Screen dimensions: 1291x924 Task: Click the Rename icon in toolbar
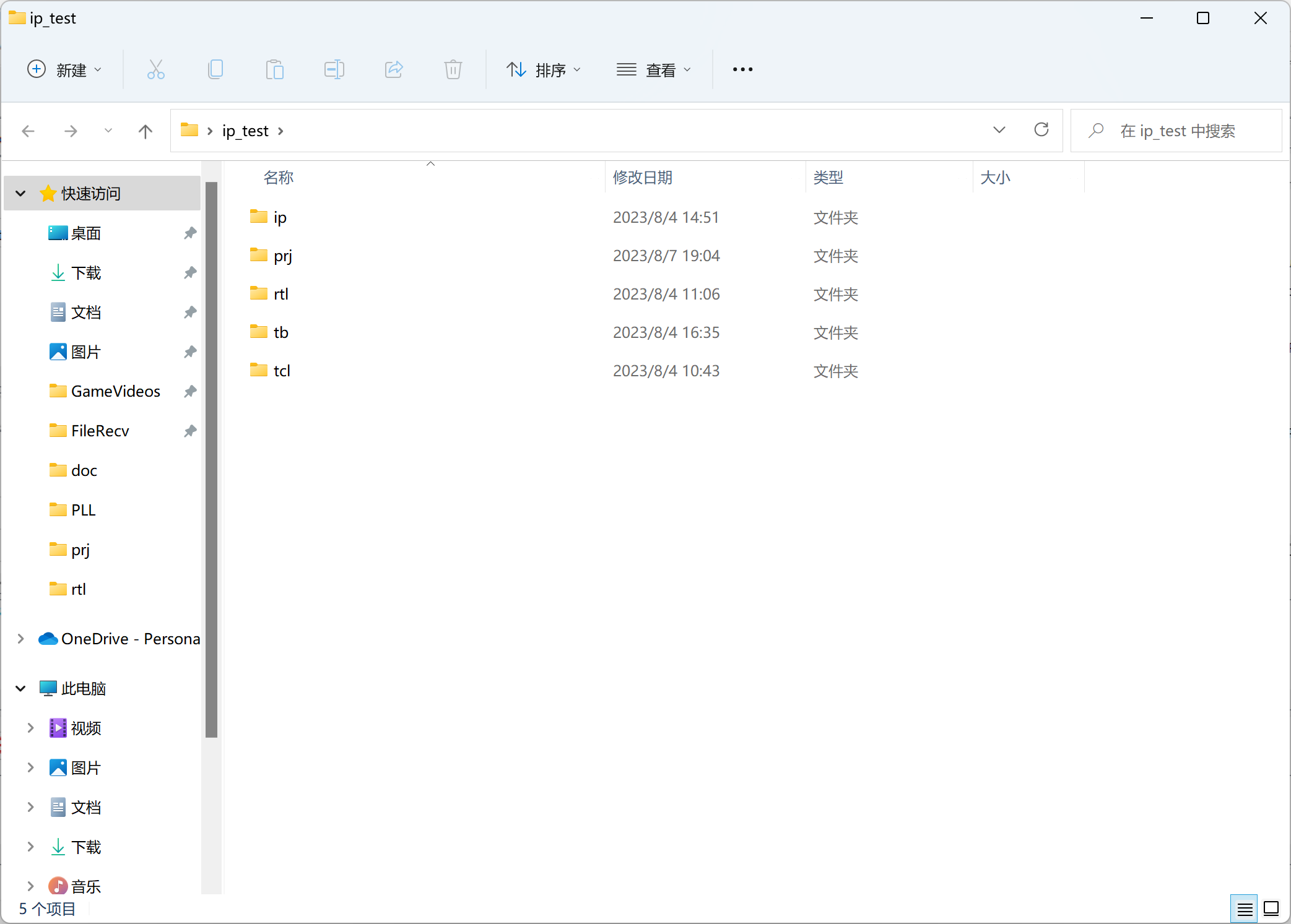pos(334,69)
